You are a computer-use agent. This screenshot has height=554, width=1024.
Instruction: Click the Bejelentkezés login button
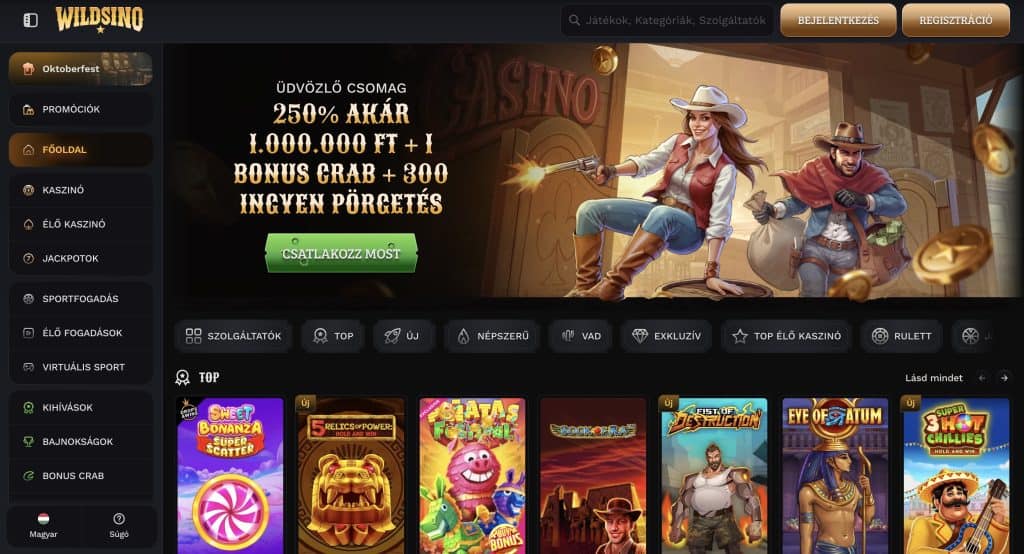pyautogui.click(x=838, y=20)
